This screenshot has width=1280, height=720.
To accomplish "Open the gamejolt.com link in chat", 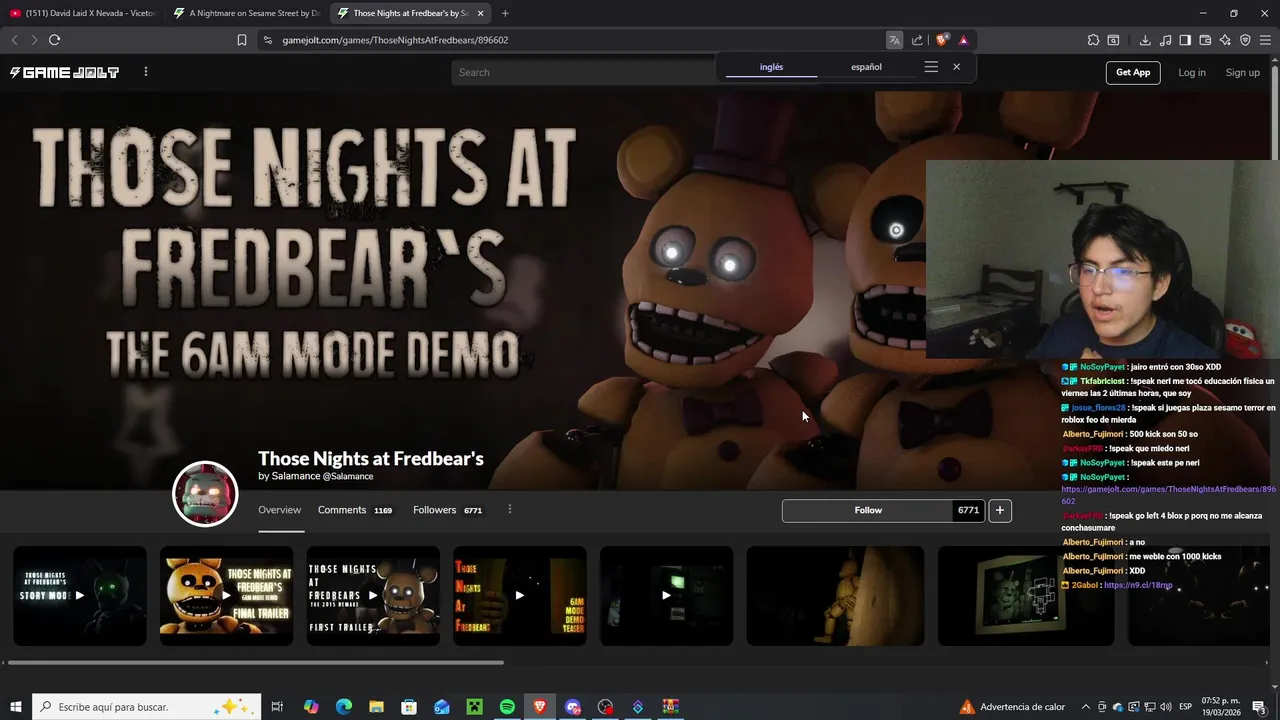I will click(1168, 495).
